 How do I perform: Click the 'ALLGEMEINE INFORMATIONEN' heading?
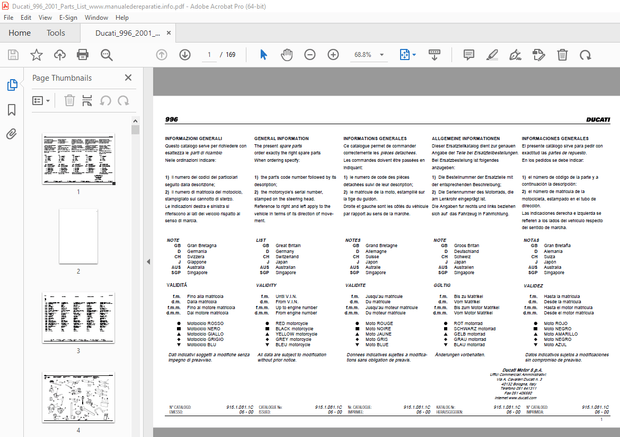[466, 138]
